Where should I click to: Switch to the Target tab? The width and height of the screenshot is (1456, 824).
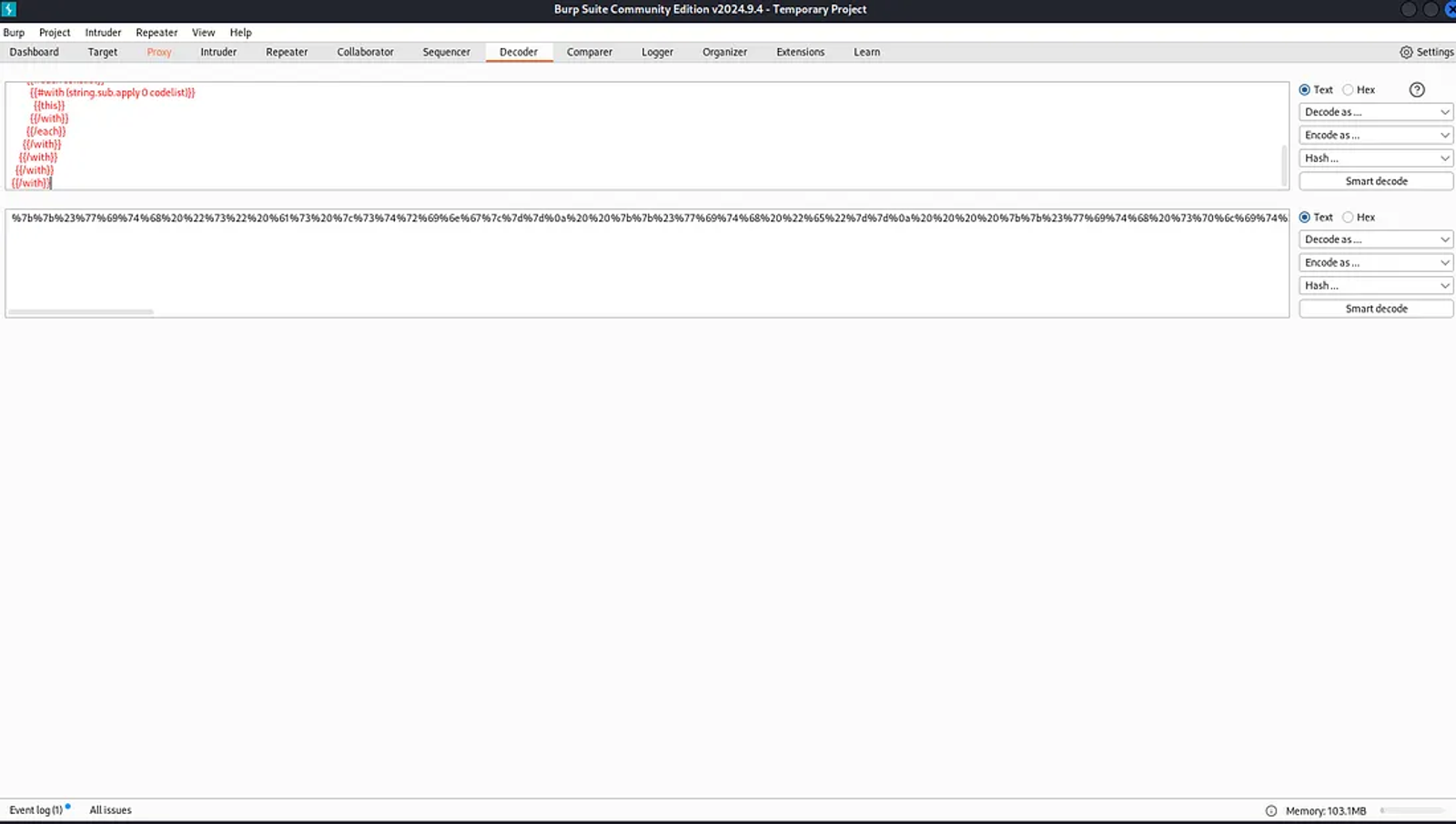click(x=102, y=52)
